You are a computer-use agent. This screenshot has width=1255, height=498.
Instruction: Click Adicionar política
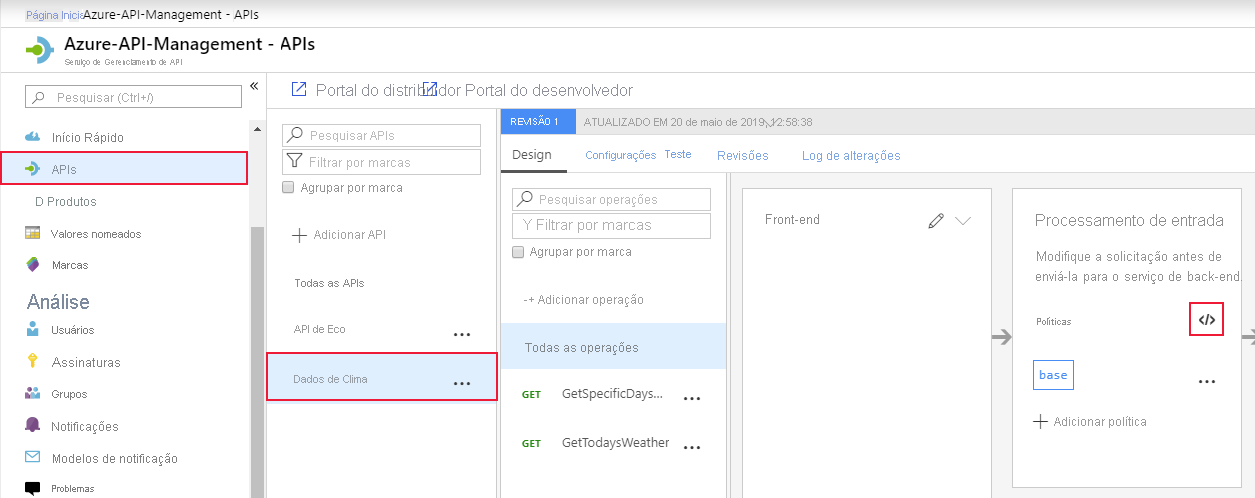point(1100,422)
